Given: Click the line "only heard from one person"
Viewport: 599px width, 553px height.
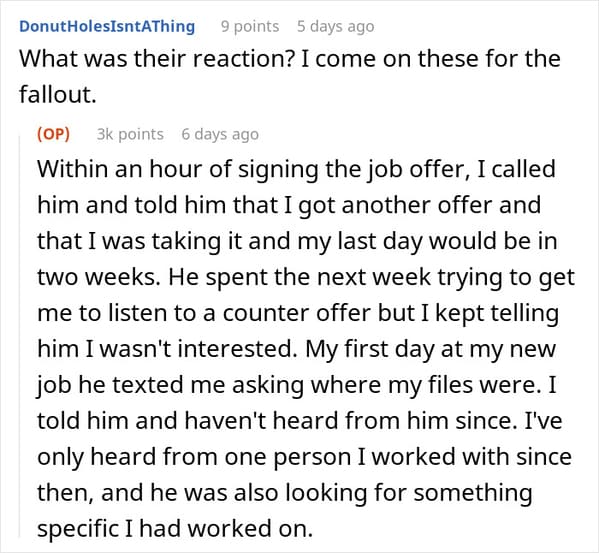Looking at the screenshot, I should click(x=304, y=457).
